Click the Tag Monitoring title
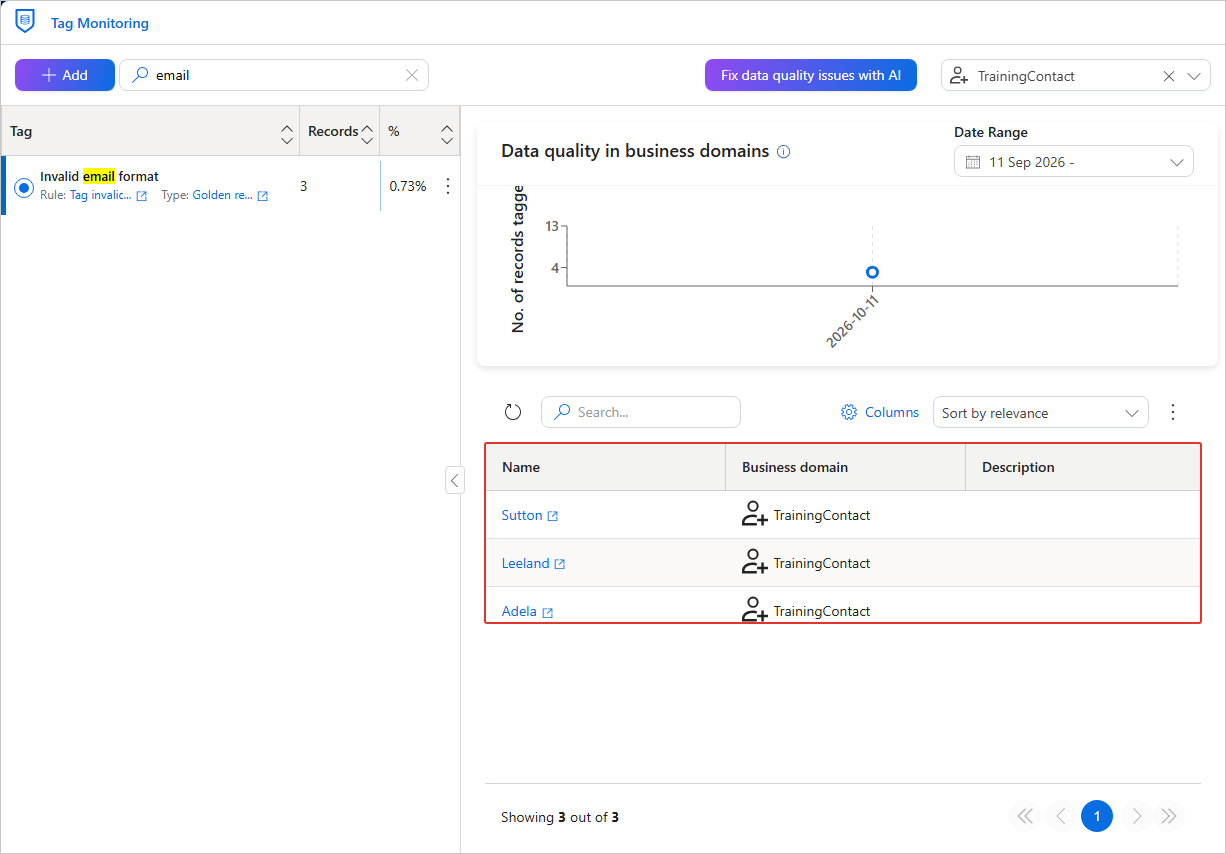 tap(100, 23)
